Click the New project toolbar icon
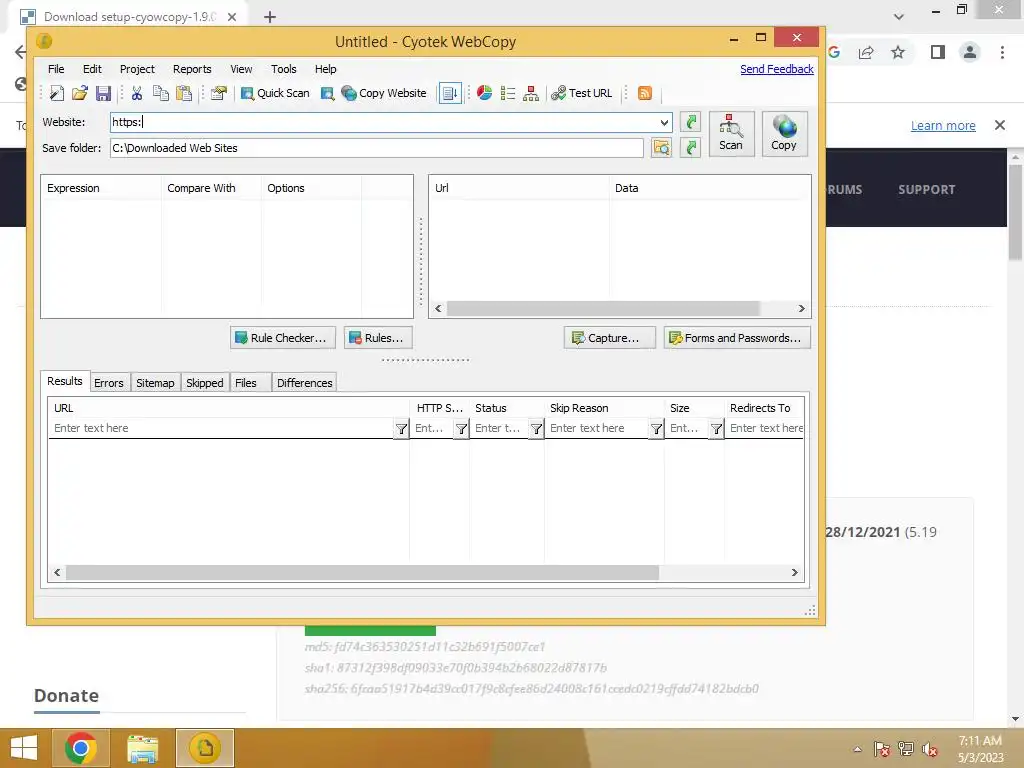 (57, 93)
